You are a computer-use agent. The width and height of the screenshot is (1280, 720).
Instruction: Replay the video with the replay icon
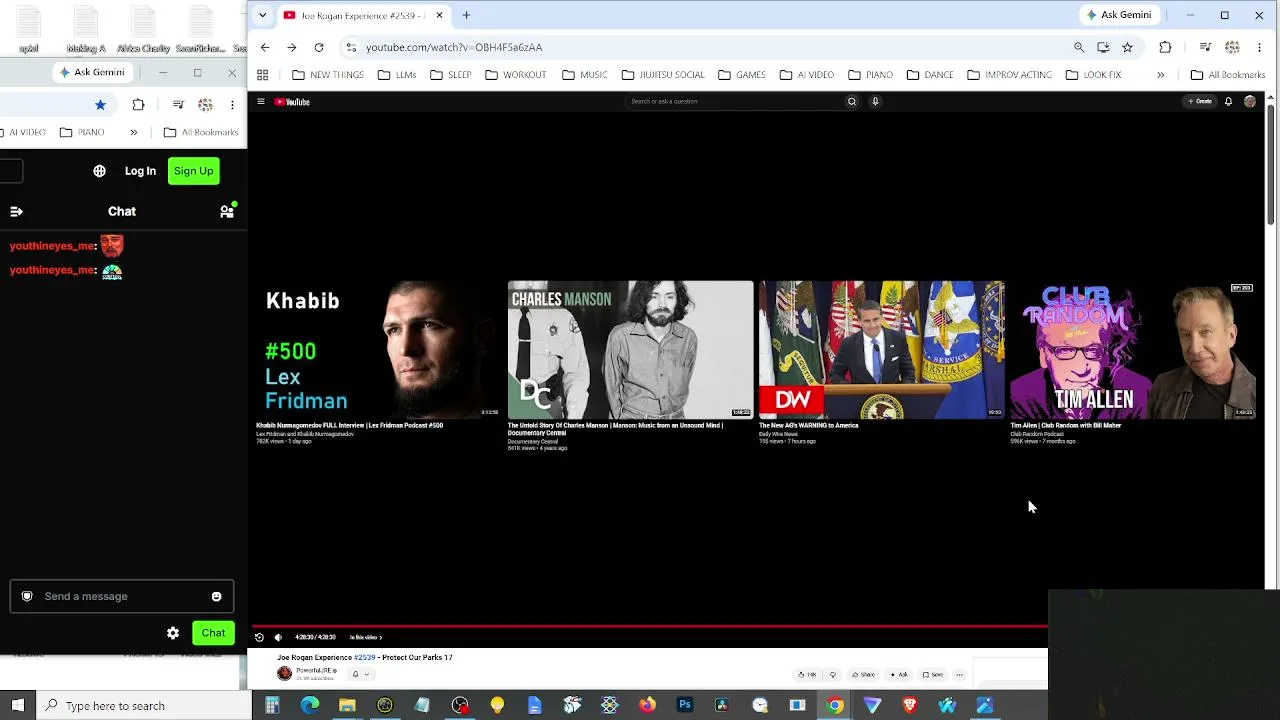click(x=259, y=637)
